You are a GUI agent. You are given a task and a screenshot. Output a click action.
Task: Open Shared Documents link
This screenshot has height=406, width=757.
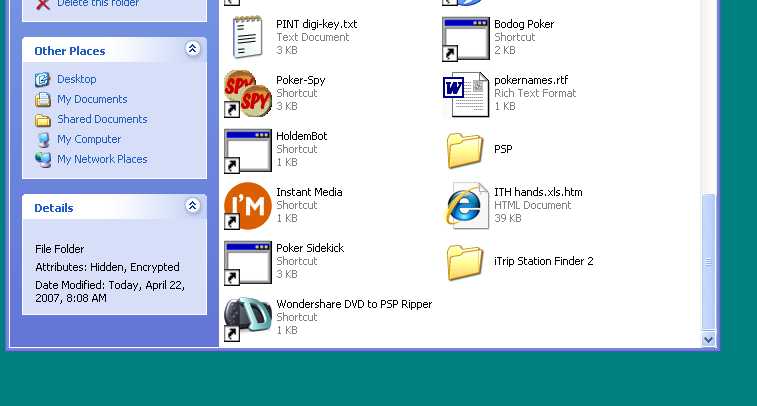(x=102, y=119)
